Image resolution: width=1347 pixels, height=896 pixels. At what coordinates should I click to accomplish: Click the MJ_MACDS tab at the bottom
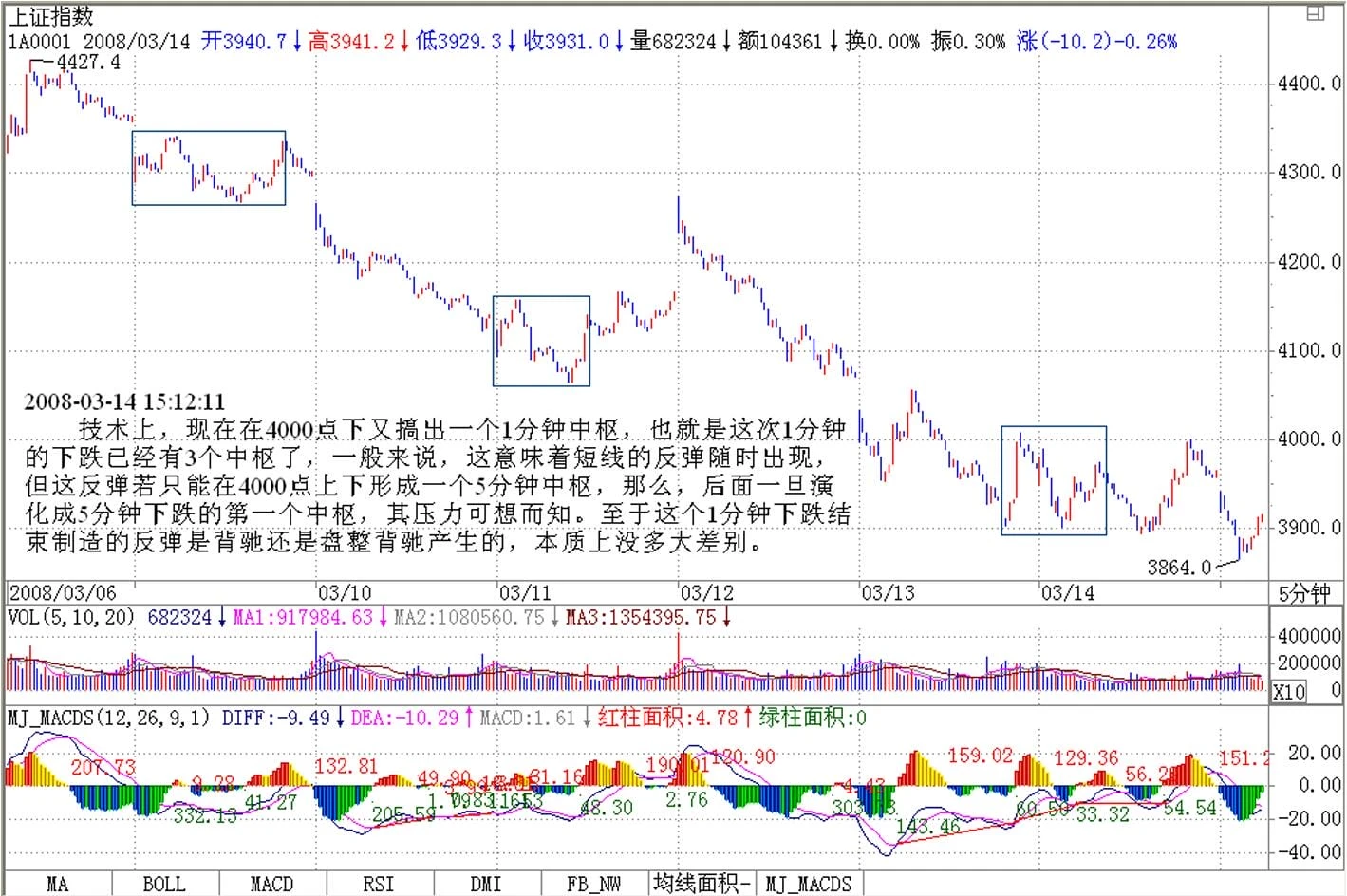[809, 884]
